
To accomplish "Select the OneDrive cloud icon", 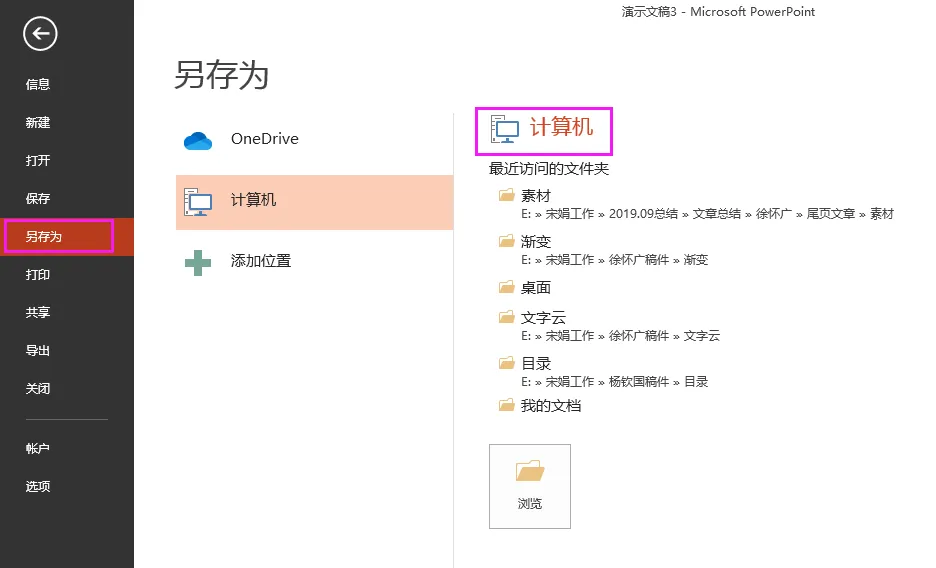I will (x=198, y=140).
